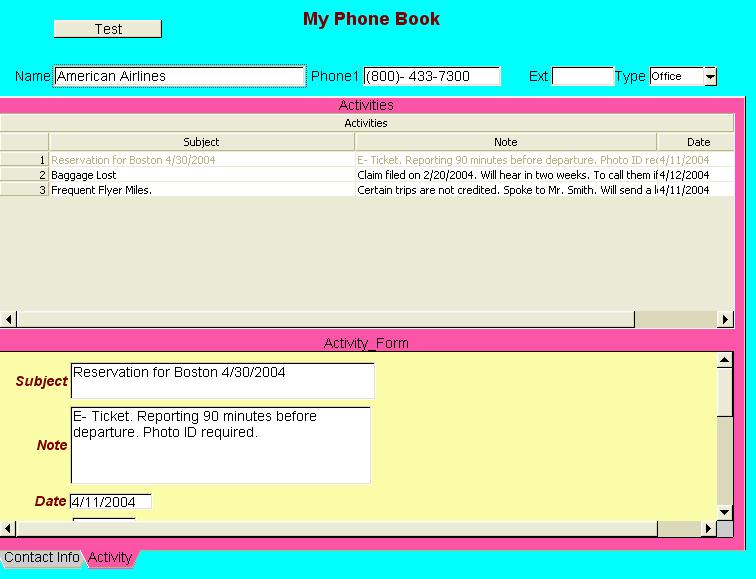756x579 pixels.
Task: Click the Note text area in Activity_Form
Action: [221, 445]
